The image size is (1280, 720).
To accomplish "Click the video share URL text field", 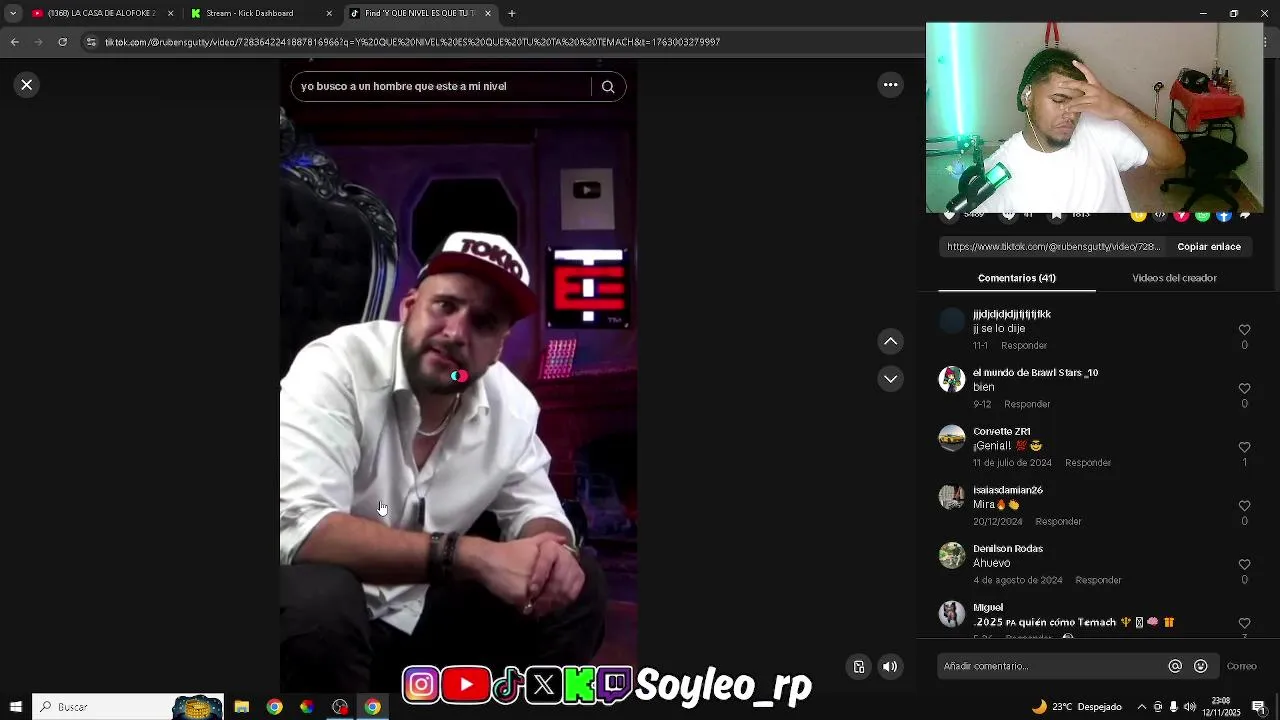I will pyautogui.click(x=1053, y=247).
